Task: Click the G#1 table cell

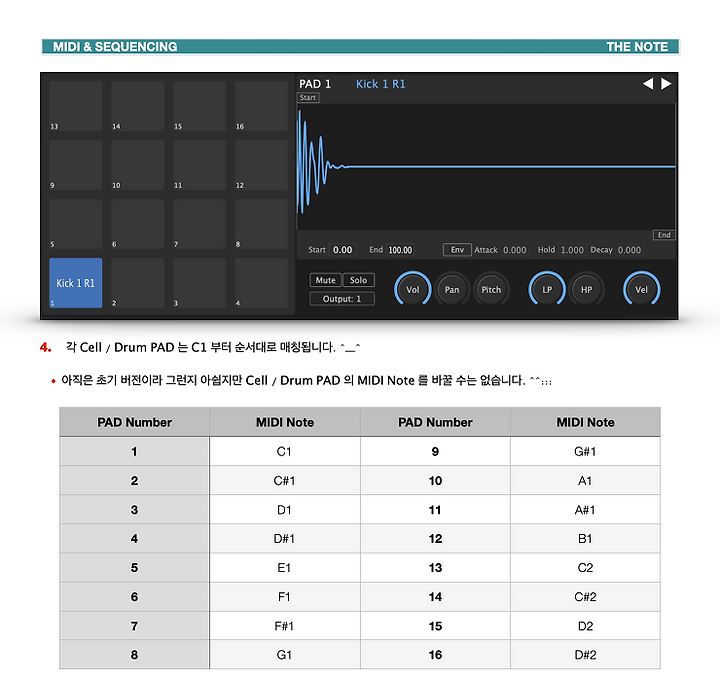Action: point(585,451)
